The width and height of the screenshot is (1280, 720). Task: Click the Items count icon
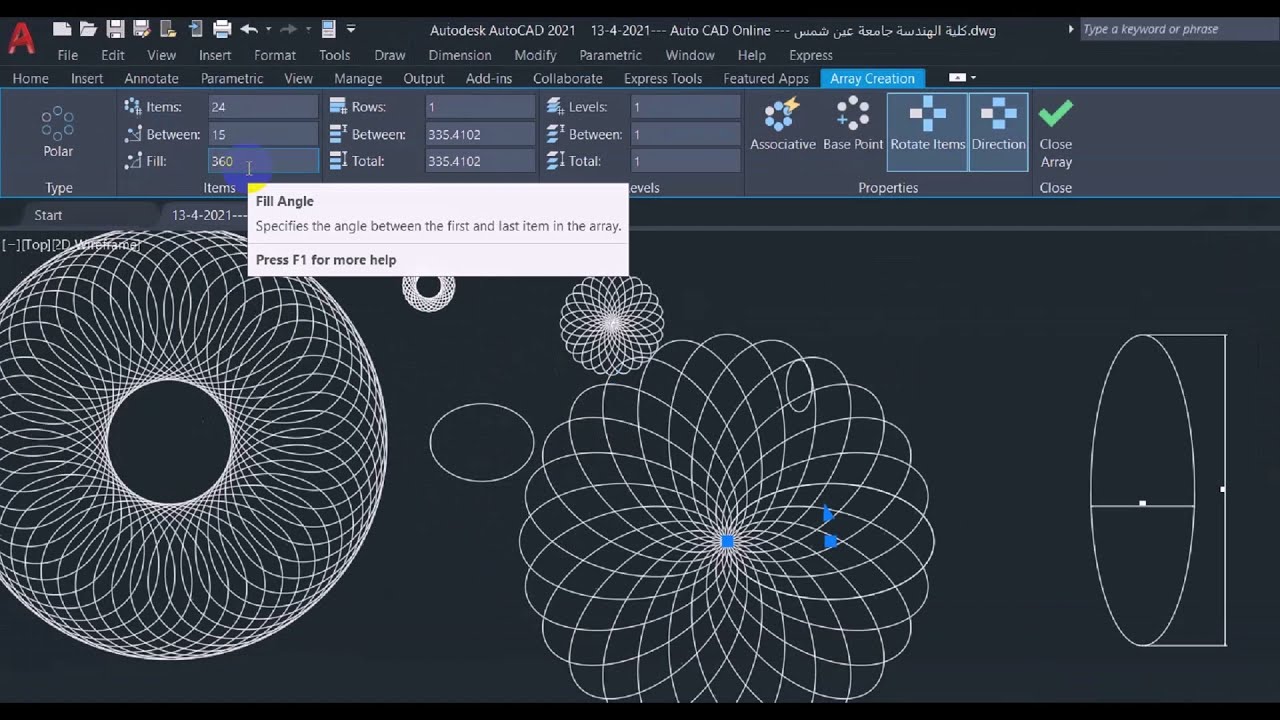click(x=133, y=106)
